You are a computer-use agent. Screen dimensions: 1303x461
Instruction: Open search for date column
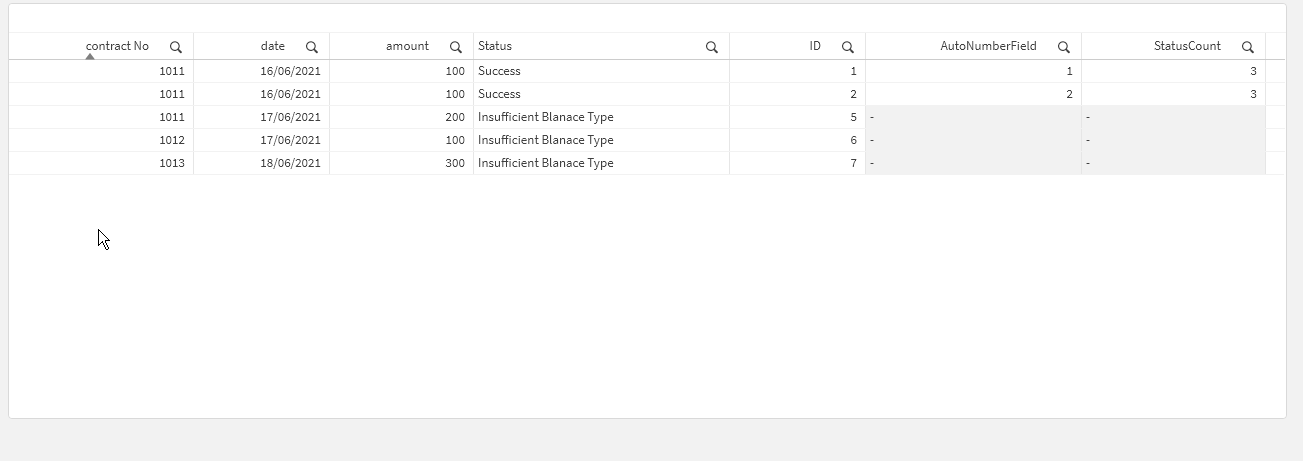tap(312, 47)
